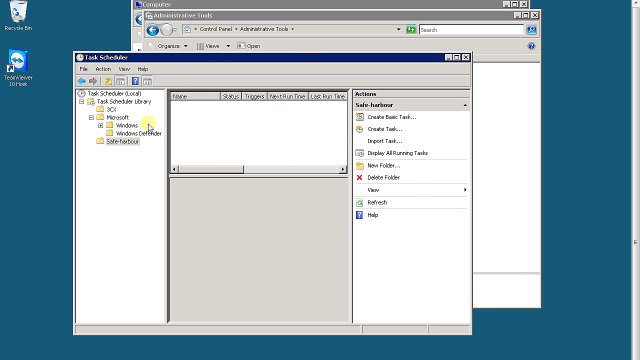
Task: Expand the Windows folder node
Action: 100,126
